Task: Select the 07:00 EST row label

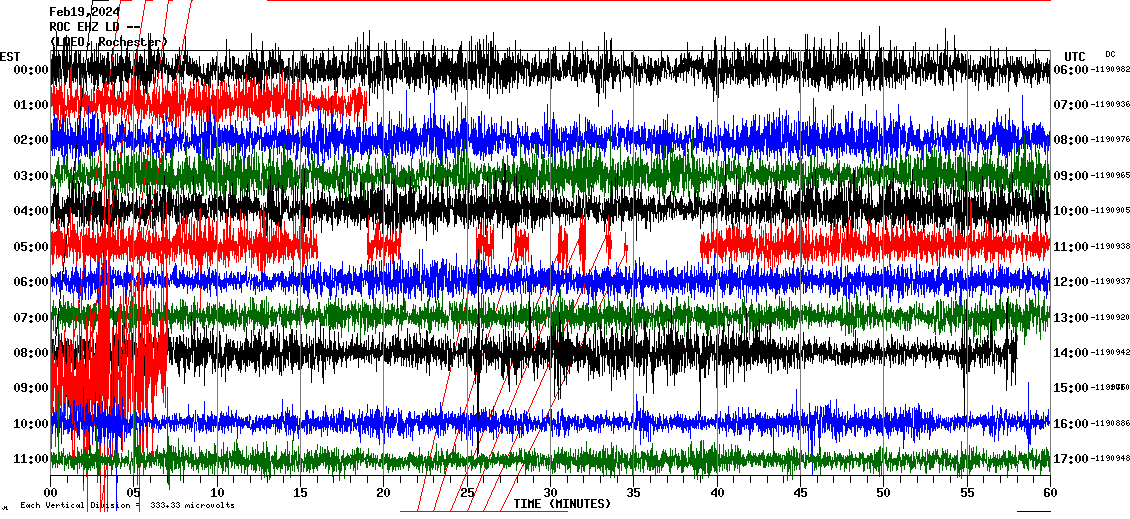Action: pos(30,317)
